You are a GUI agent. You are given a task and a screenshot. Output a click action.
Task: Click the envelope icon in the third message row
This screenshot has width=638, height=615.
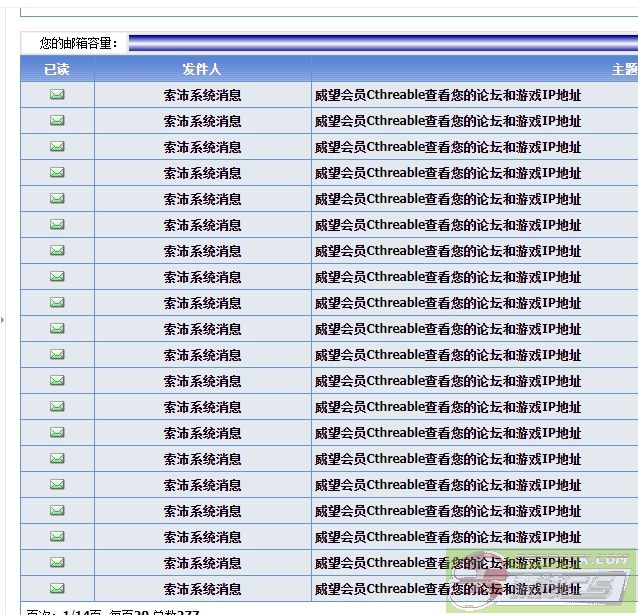point(57,147)
